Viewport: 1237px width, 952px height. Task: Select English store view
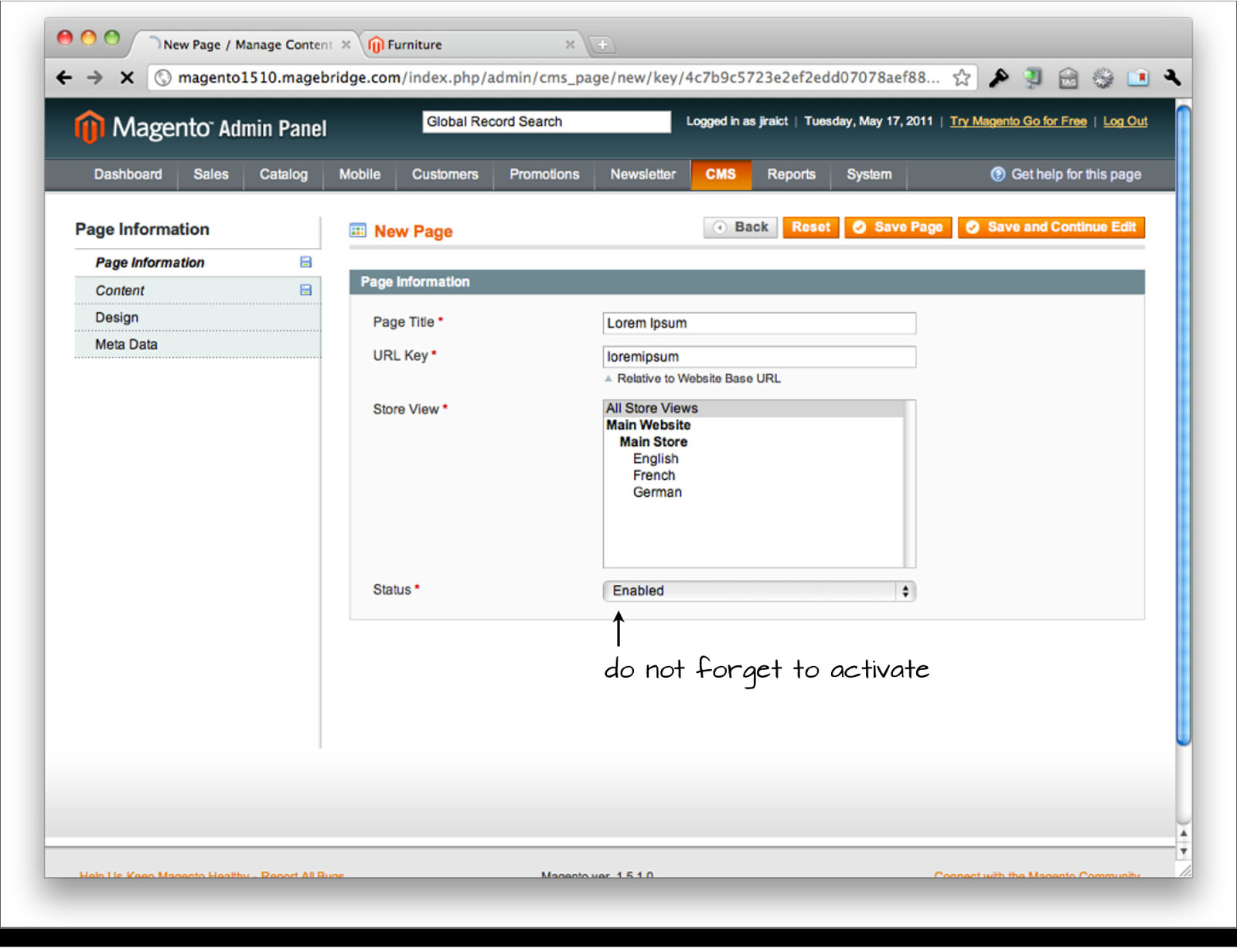tap(656, 459)
